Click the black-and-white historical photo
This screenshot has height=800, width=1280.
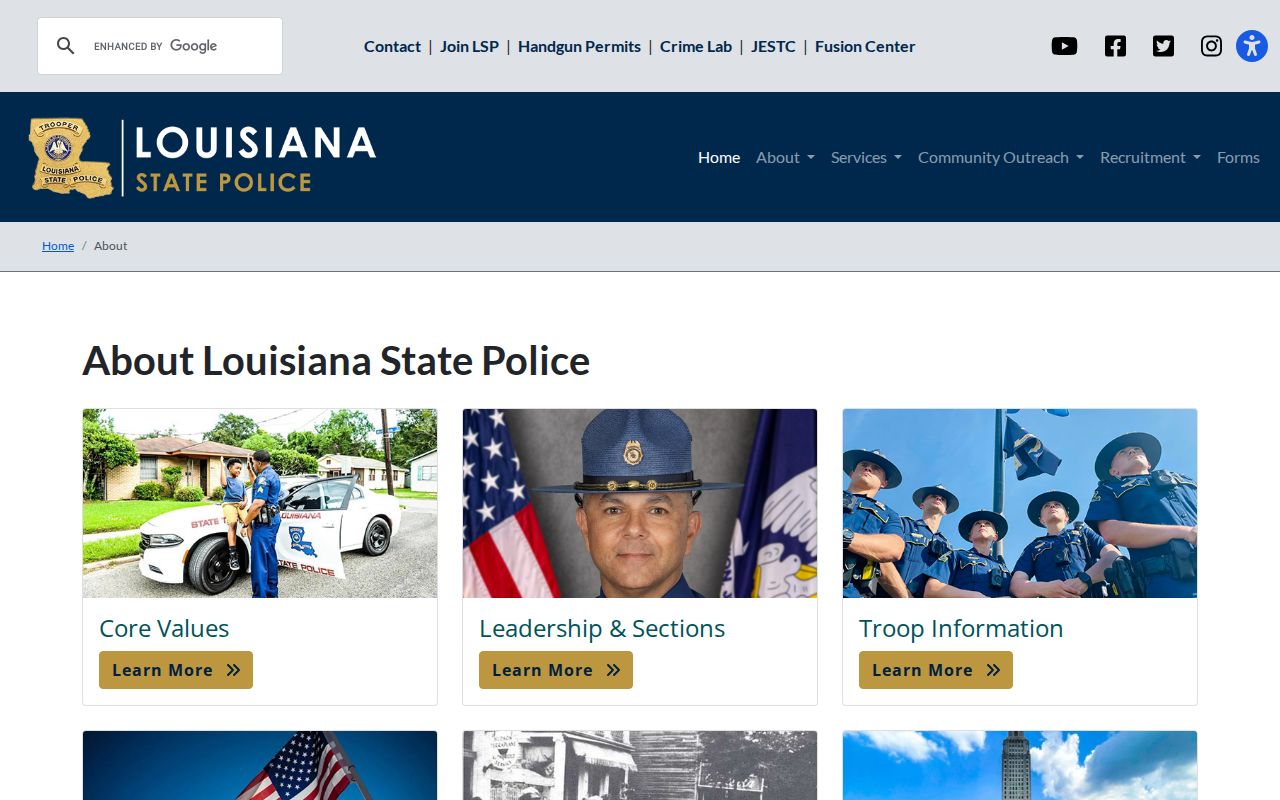coord(640,766)
